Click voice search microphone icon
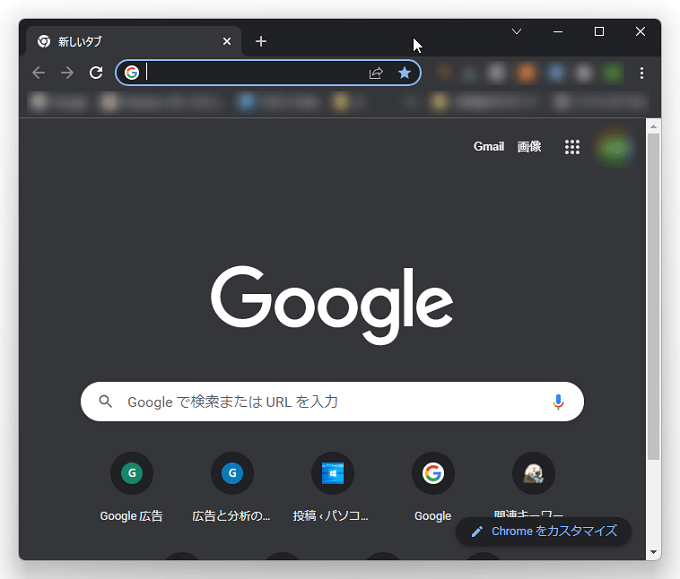Screen dimensions: 680x579 pyautogui.click(x=558, y=402)
